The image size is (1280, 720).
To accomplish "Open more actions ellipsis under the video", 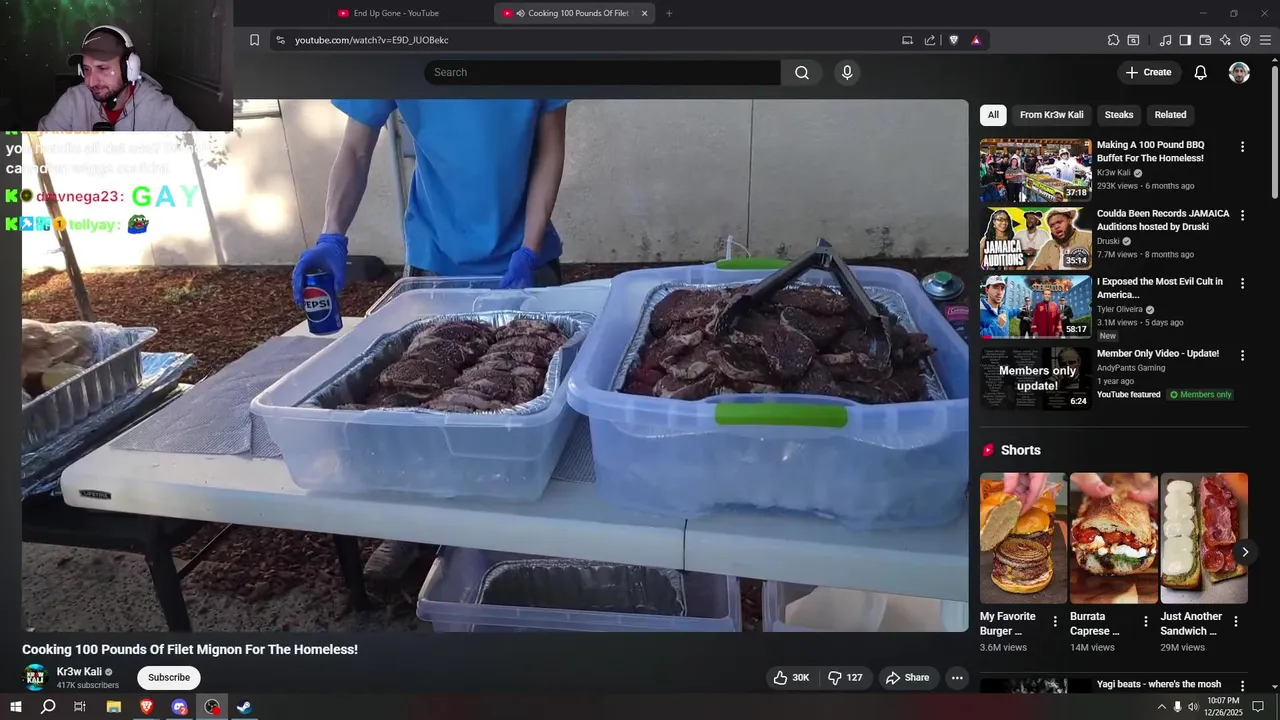I will (x=957, y=678).
